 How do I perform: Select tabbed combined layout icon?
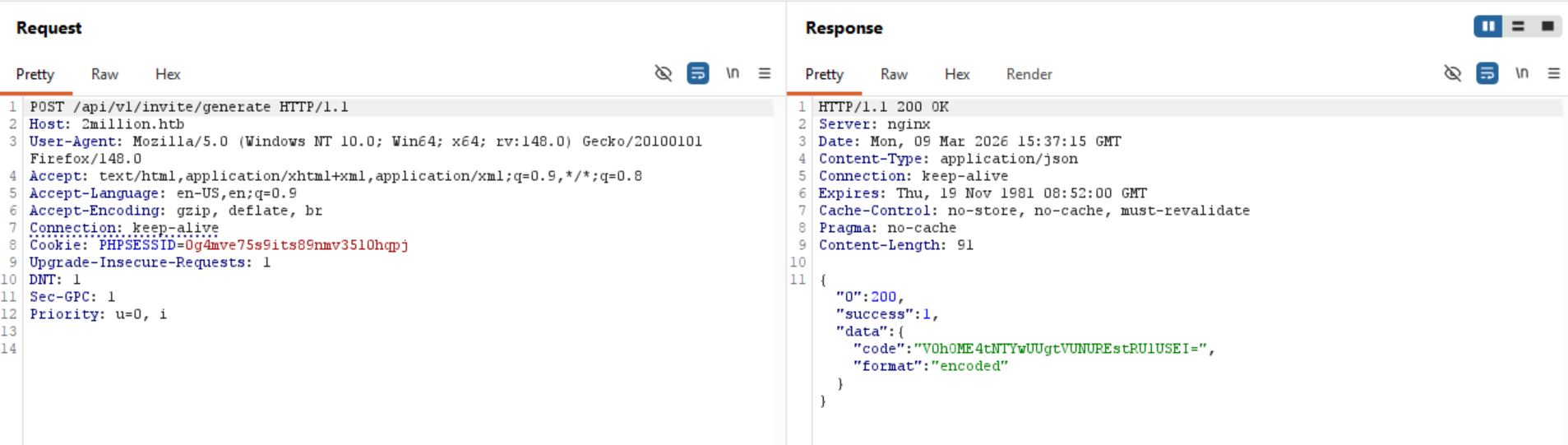[1547, 26]
